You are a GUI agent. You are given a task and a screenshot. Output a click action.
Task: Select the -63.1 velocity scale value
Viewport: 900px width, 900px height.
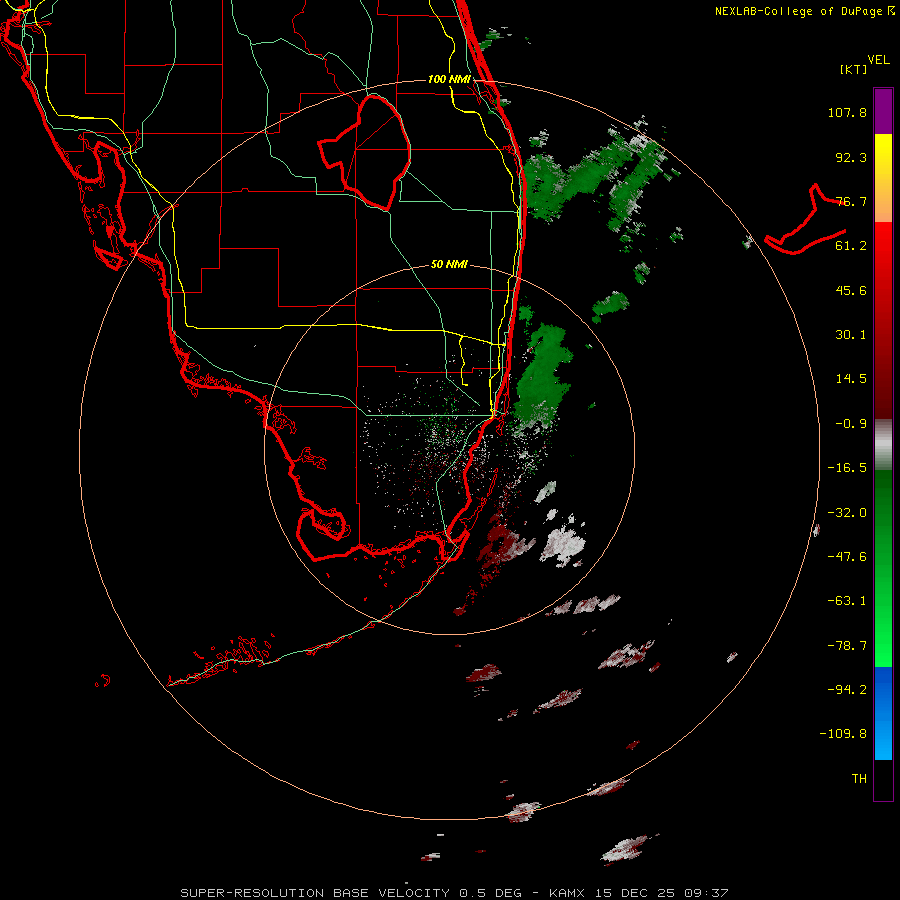[x=847, y=601]
